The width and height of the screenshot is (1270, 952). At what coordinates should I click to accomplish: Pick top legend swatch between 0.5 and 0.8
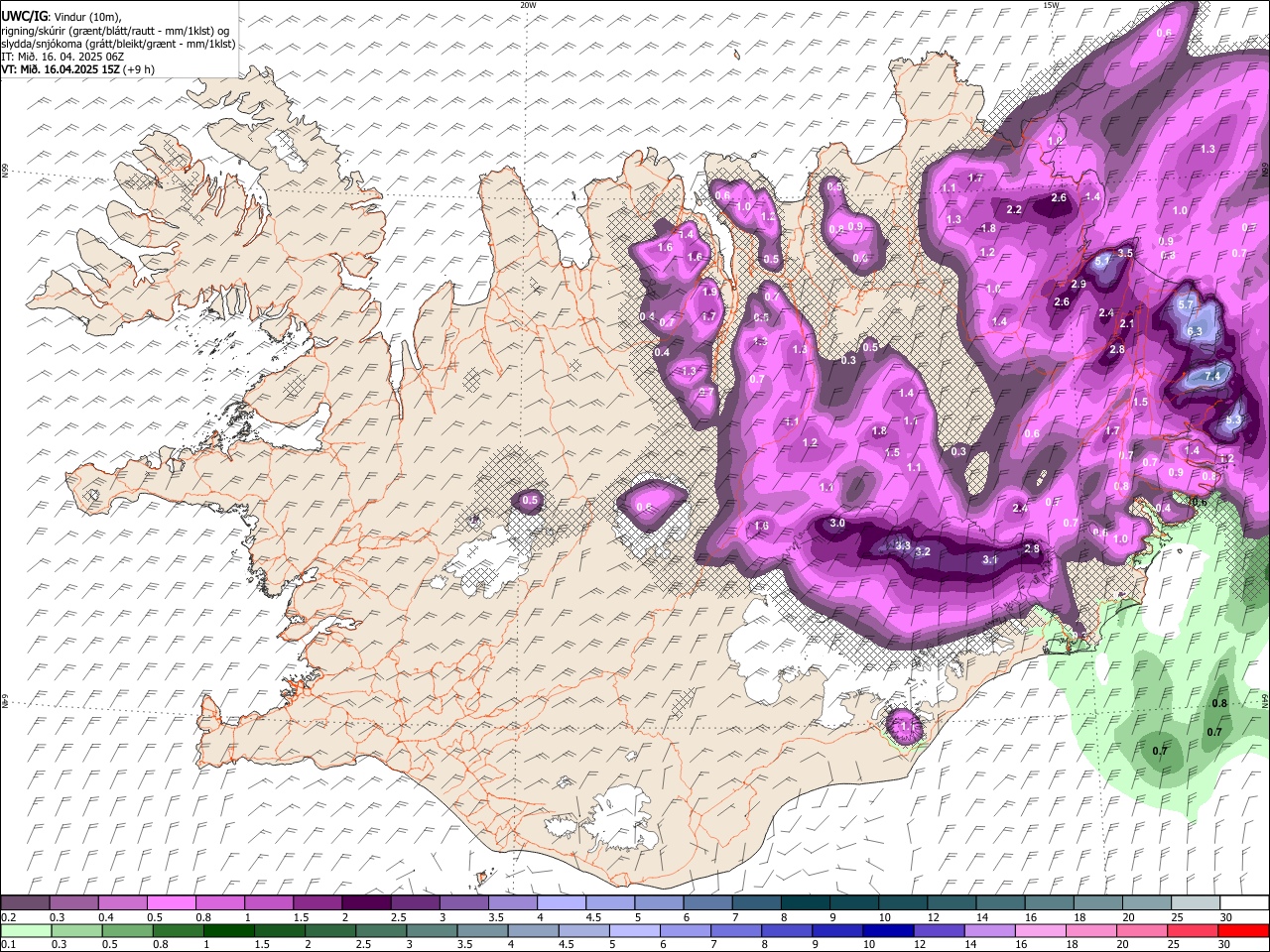[x=173, y=903]
